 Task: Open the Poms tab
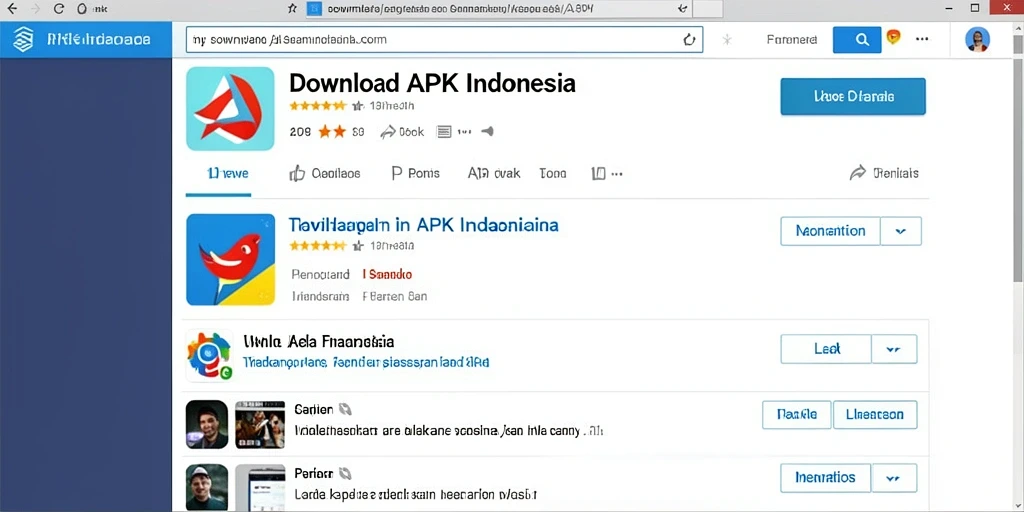[x=415, y=173]
